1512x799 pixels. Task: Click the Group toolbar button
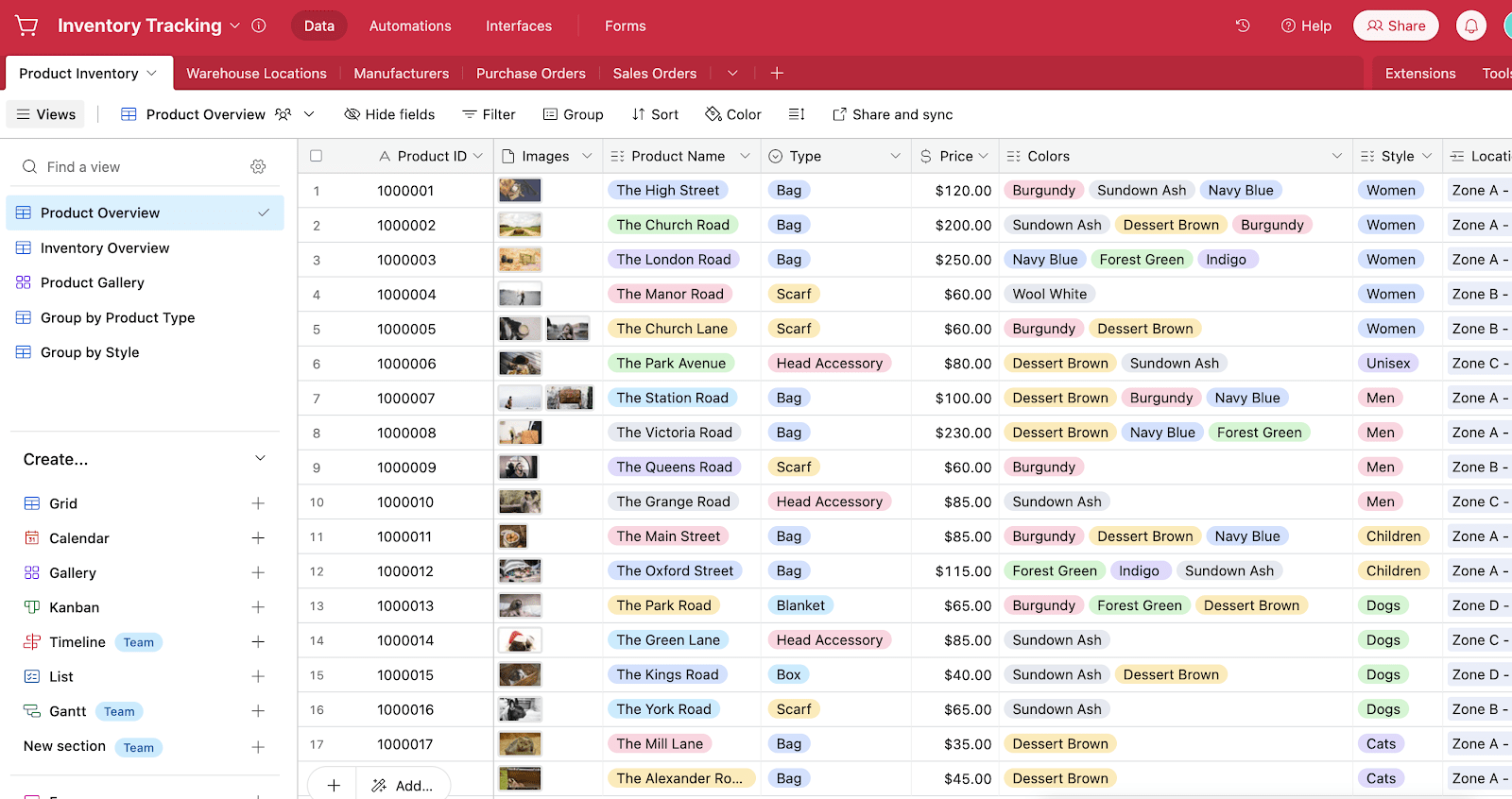click(573, 114)
